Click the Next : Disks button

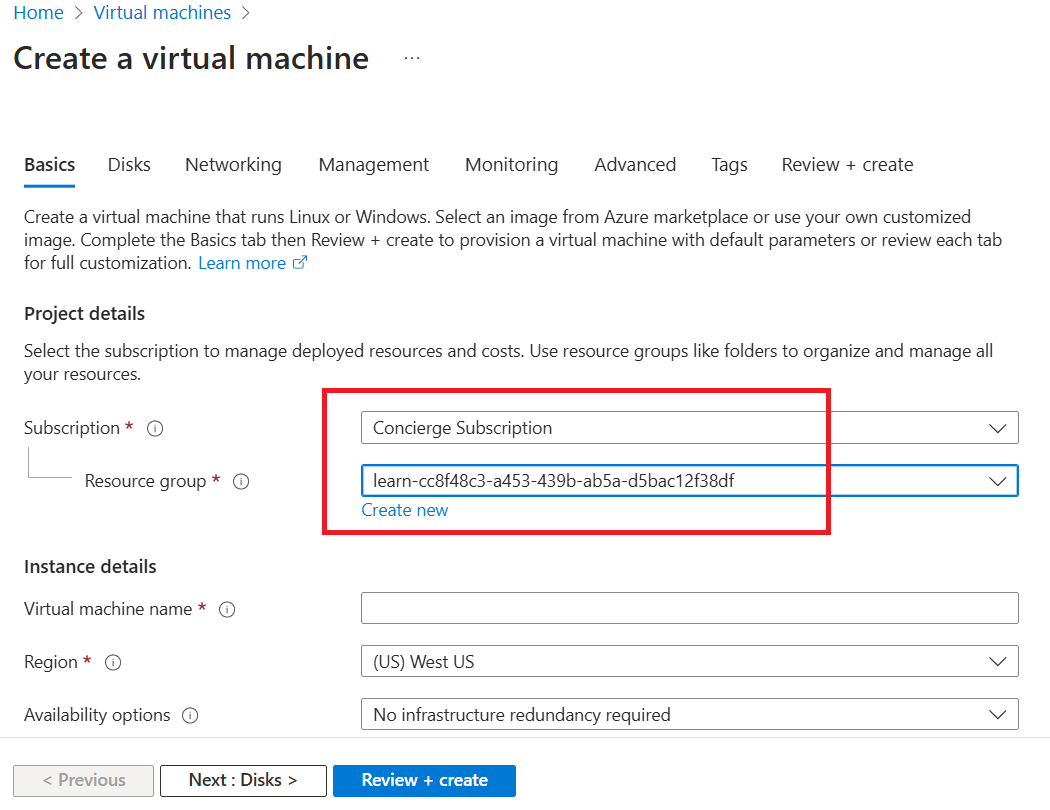point(243,780)
